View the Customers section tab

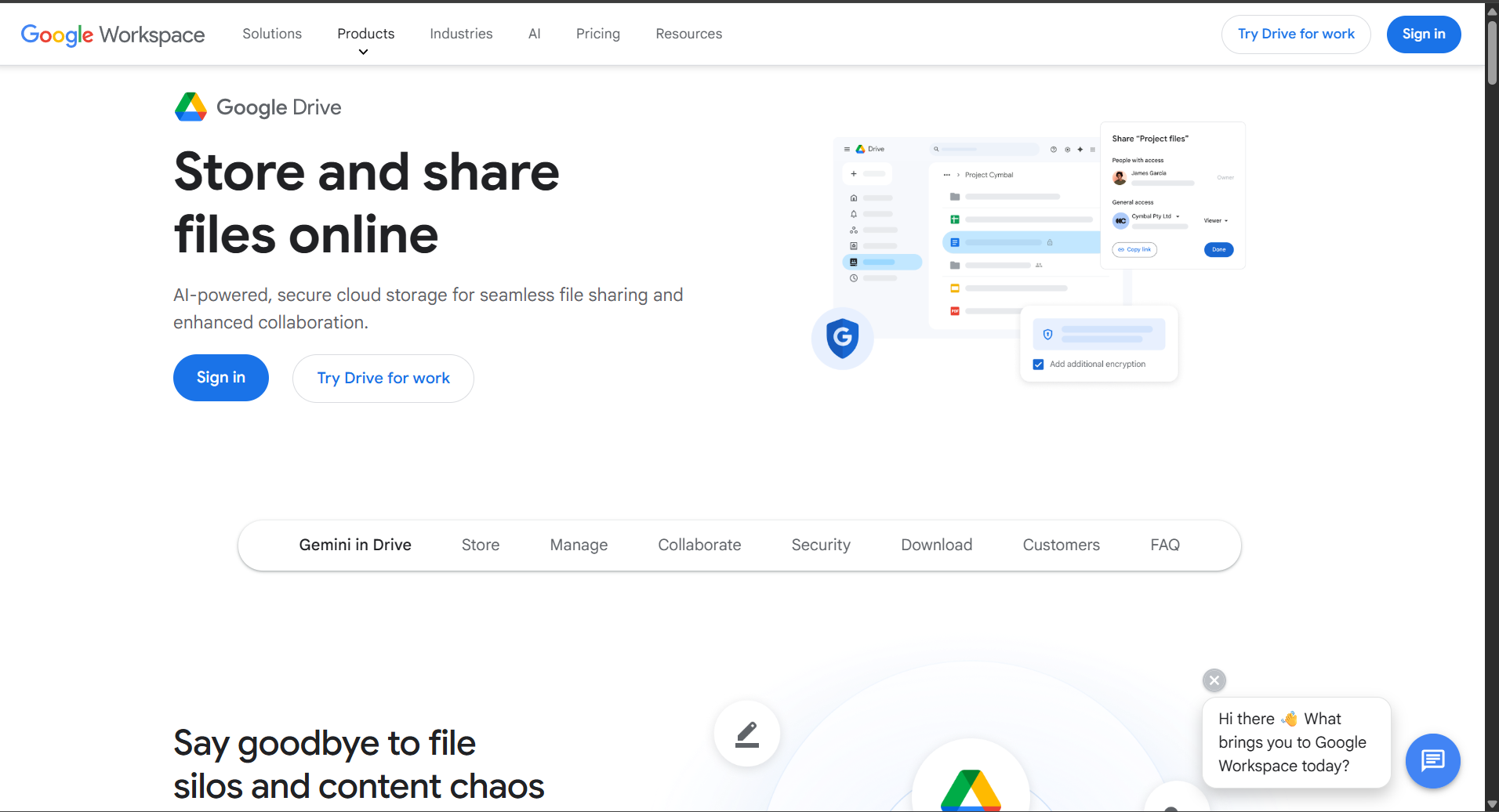pyautogui.click(x=1062, y=545)
